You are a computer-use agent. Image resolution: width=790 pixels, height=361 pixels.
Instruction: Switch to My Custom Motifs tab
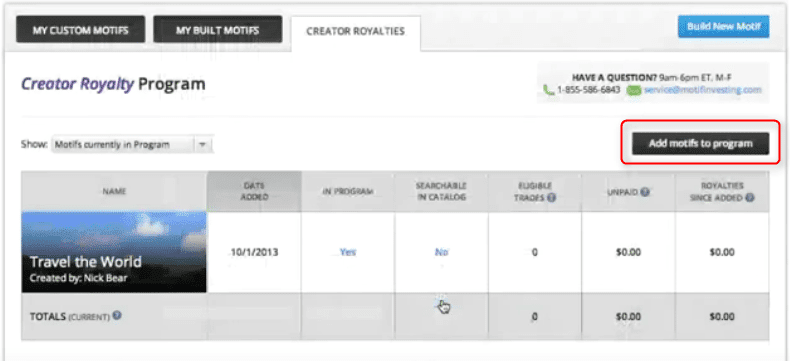point(81,30)
